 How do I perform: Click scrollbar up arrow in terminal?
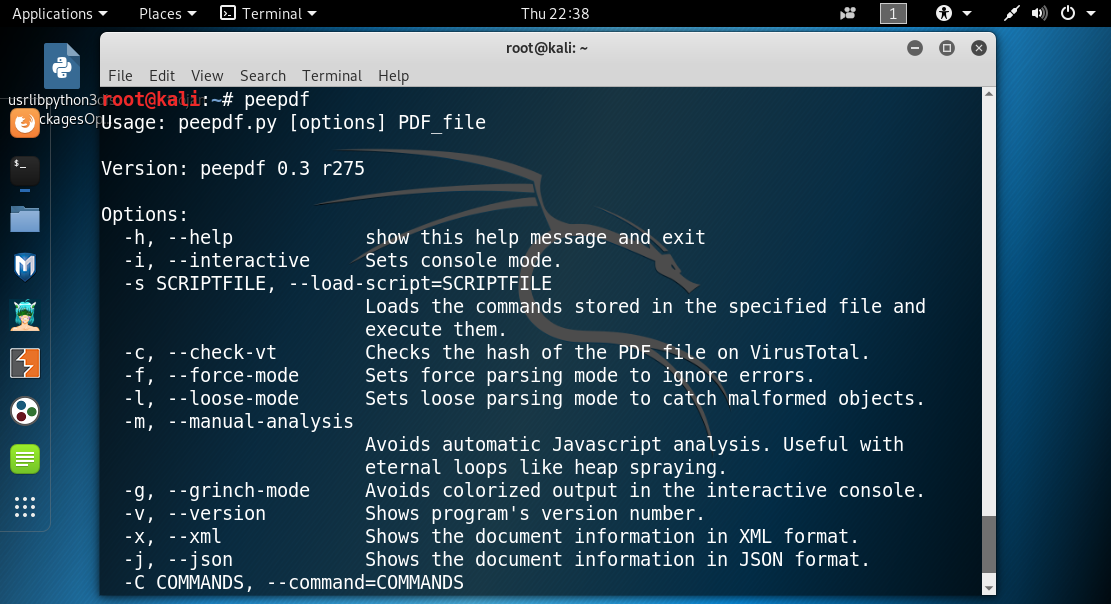pos(988,94)
